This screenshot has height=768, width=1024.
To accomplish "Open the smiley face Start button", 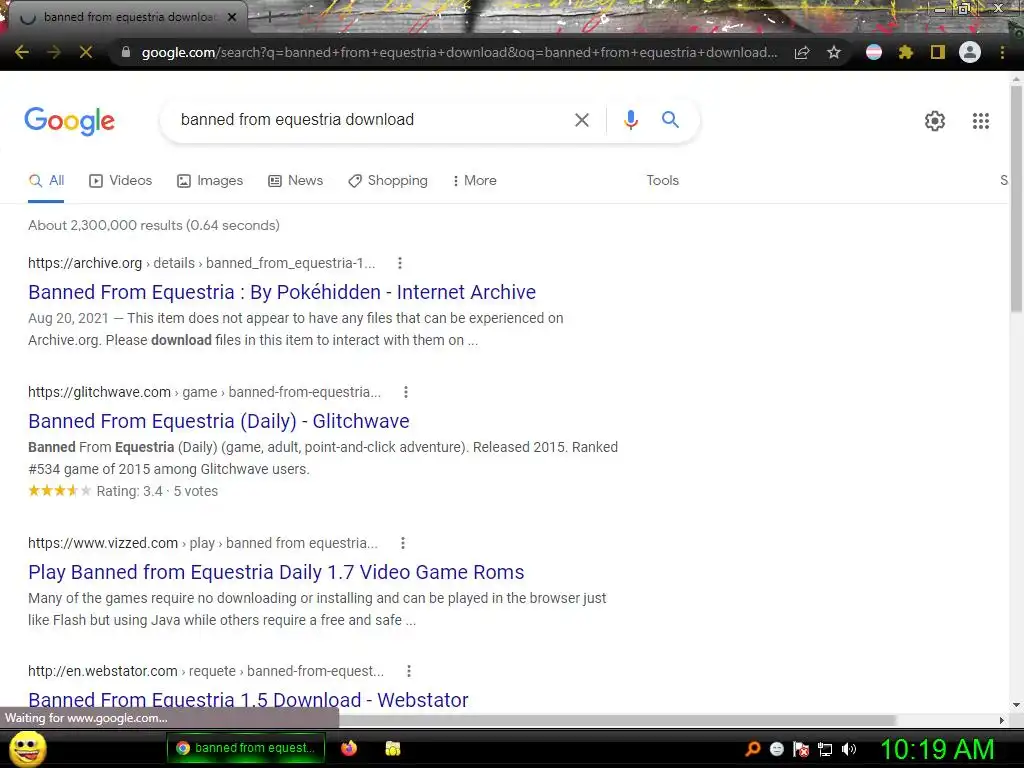I will click(27, 748).
